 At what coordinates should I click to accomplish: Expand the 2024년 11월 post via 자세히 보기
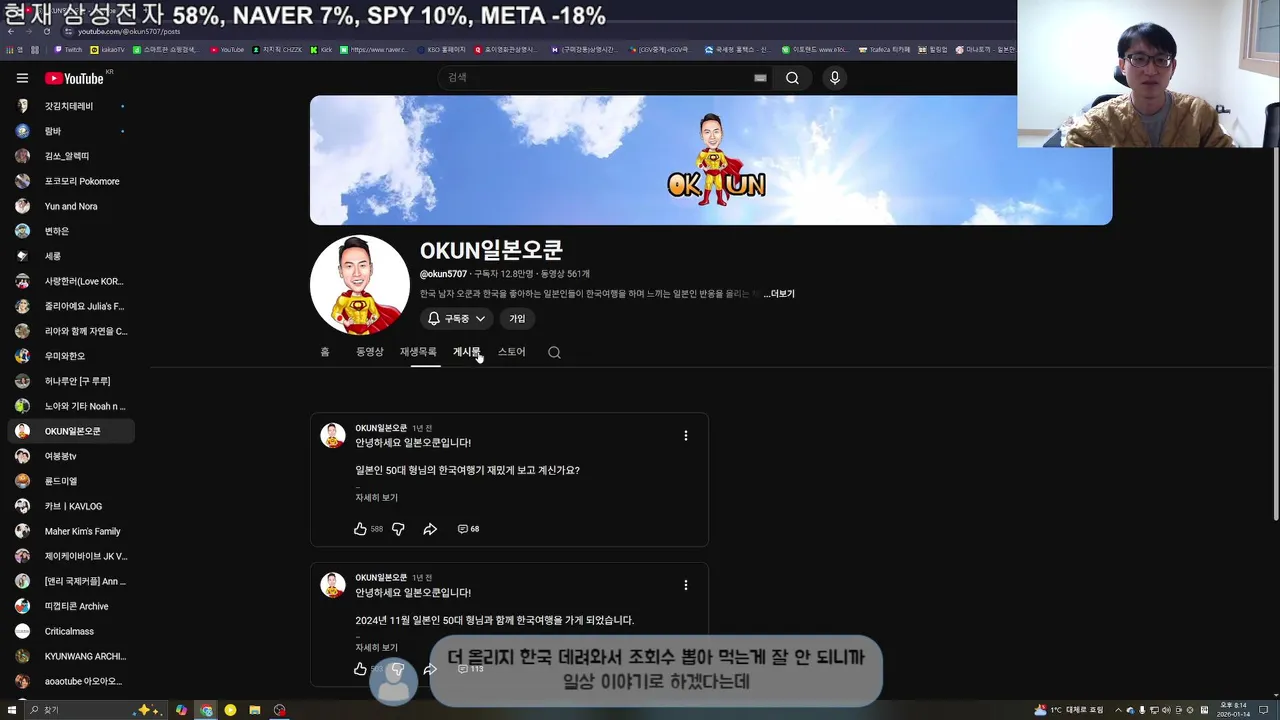tap(376, 647)
